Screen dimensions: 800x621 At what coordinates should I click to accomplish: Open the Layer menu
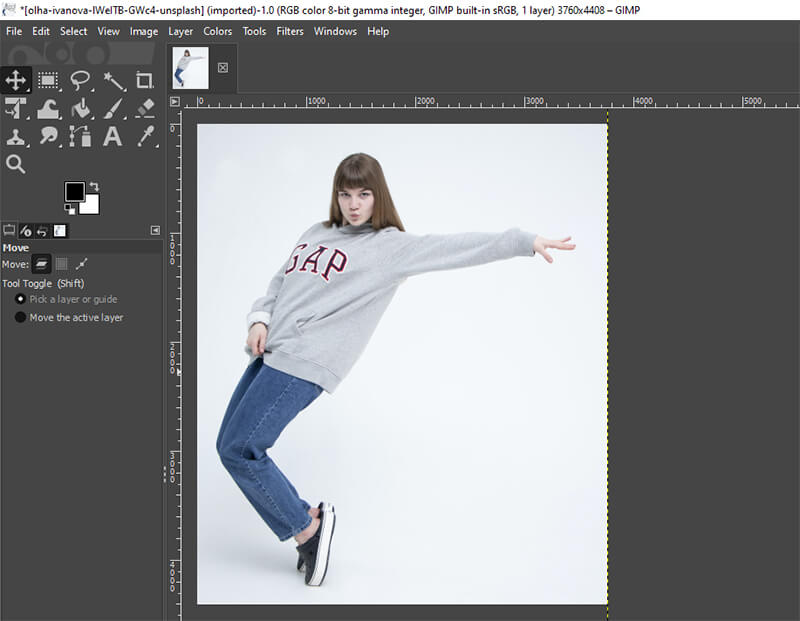(x=181, y=31)
